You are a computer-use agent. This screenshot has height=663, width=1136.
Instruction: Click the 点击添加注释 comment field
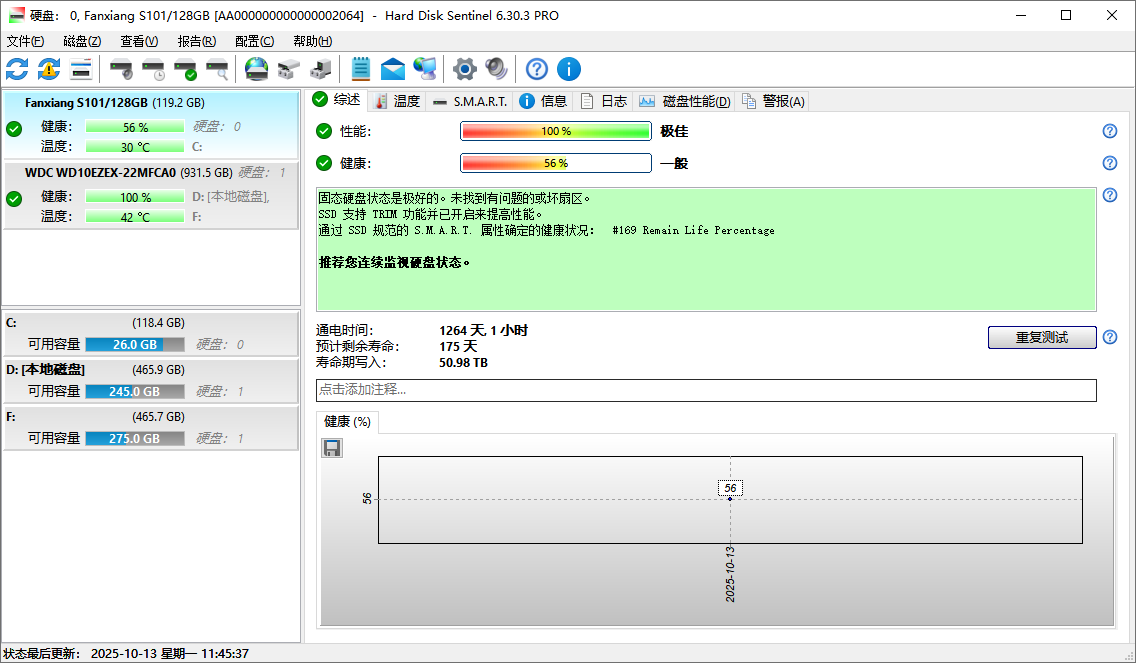click(706, 390)
